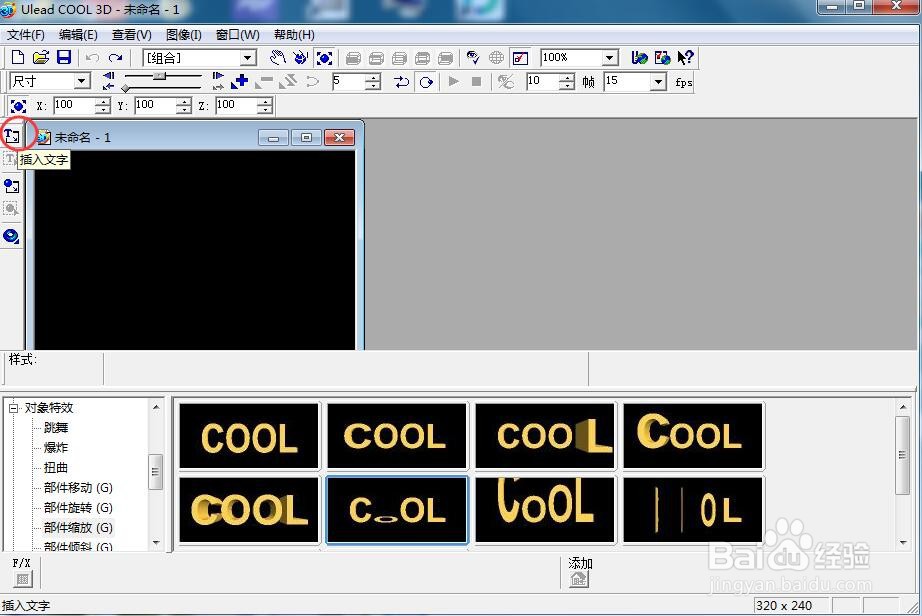Viewport: 922px width, 616px height.
Task: Click the effects tree scrollbar down arrow
Action: [156, 543]
